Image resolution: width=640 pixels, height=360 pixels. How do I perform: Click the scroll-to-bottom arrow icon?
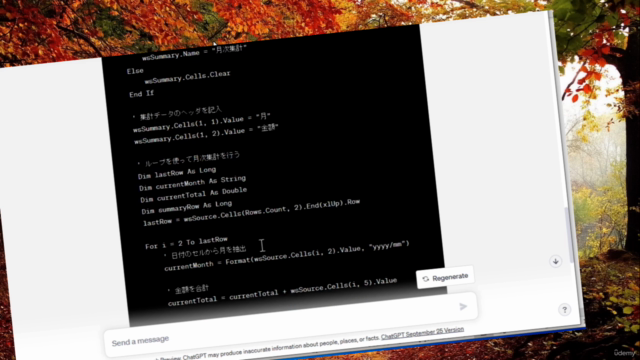click(x=556, y=261)
